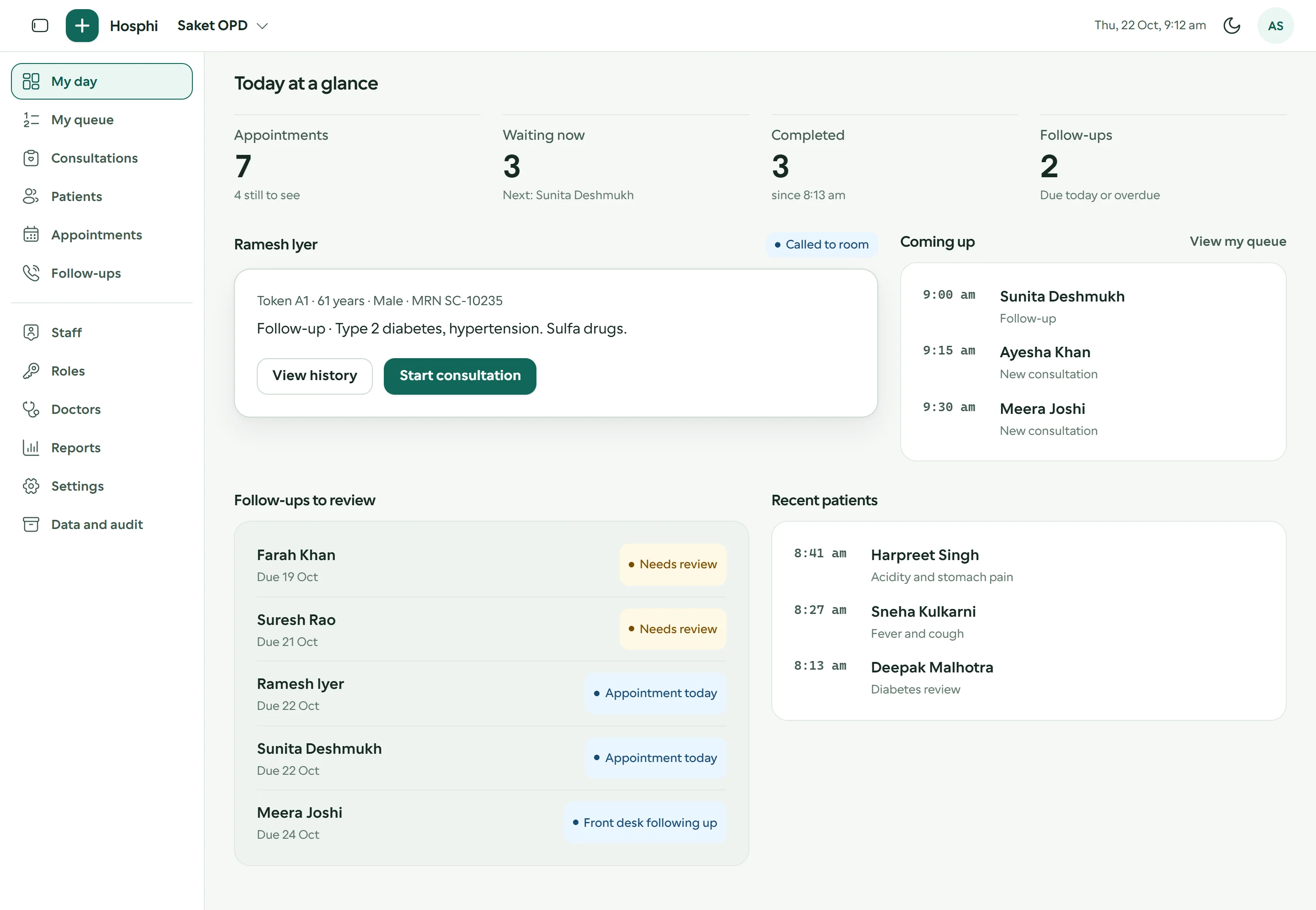This screenshot has width=1316, height=910.
Task: Click the Follow-ups phone icon
Action: coord(31,273)
